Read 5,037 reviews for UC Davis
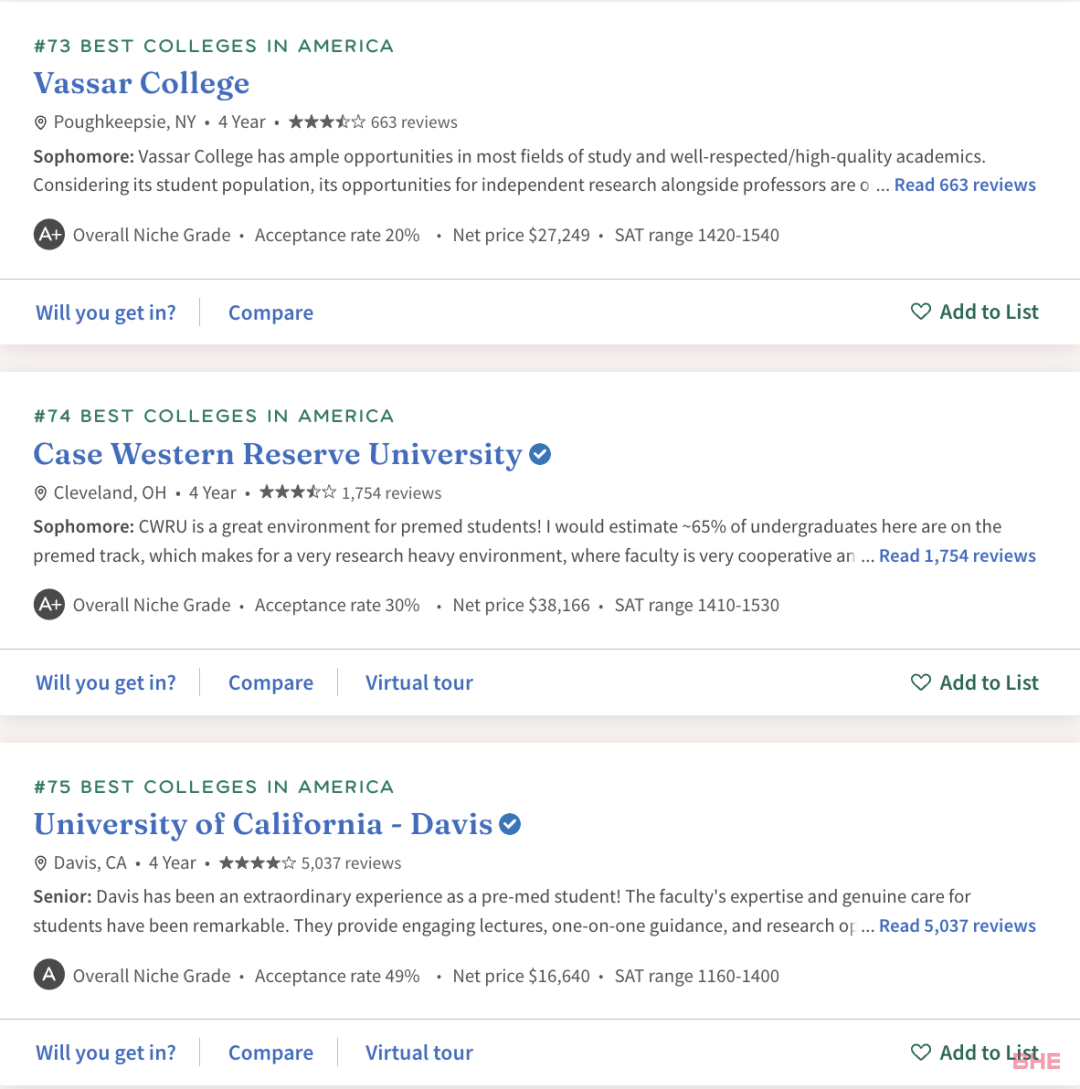The width and height of the screenshot is (1080, 1089). 957,926
